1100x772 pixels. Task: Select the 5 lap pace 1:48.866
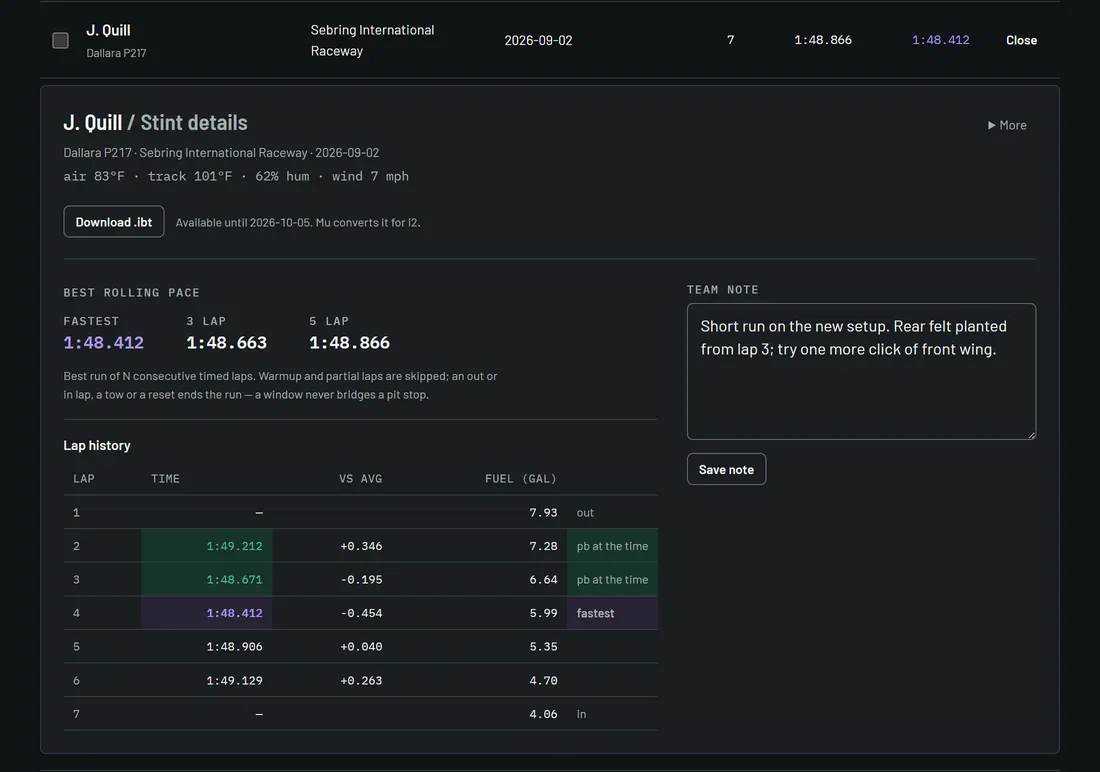point(349,342)
